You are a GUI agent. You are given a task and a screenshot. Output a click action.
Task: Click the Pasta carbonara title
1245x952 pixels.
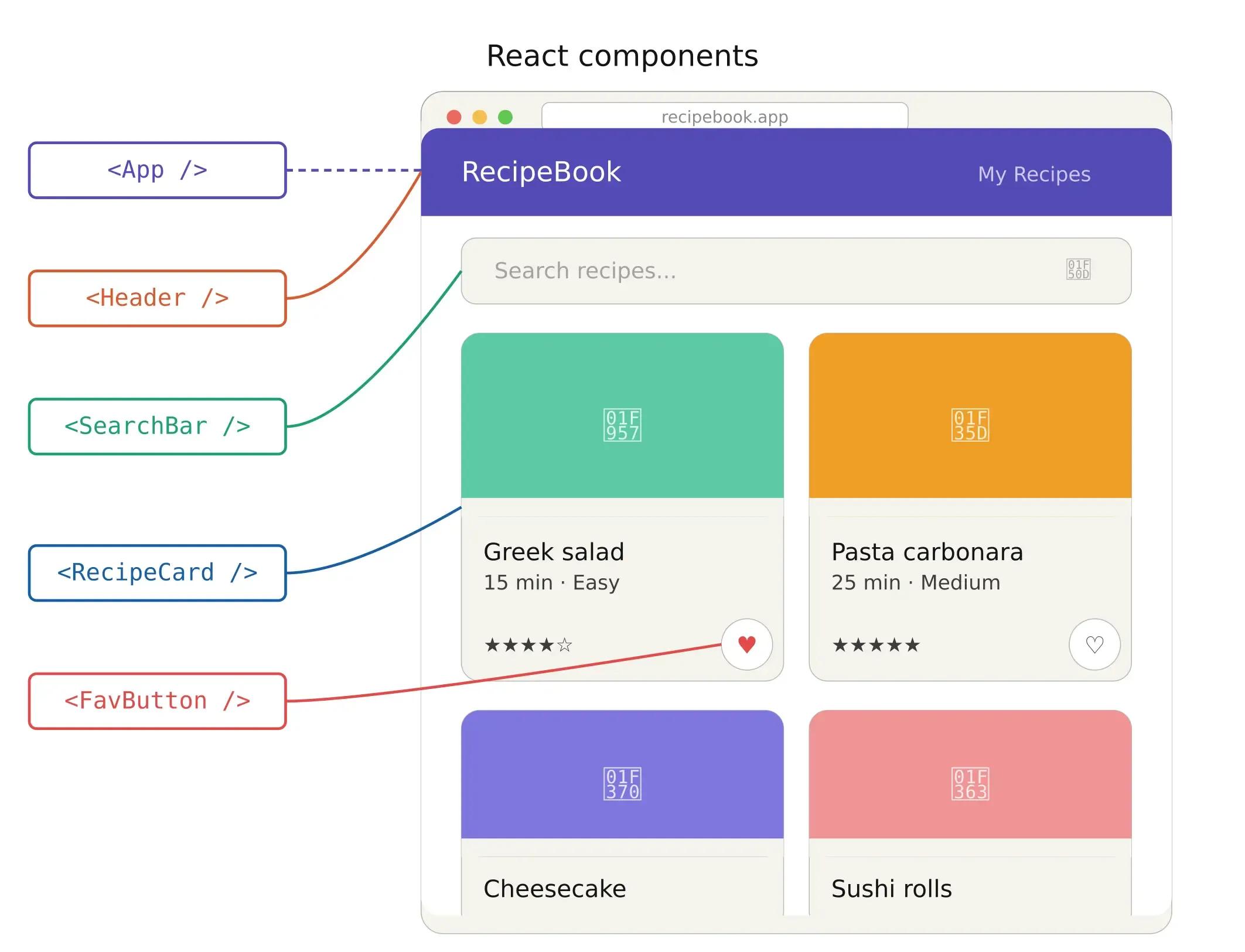pos(927,552)
